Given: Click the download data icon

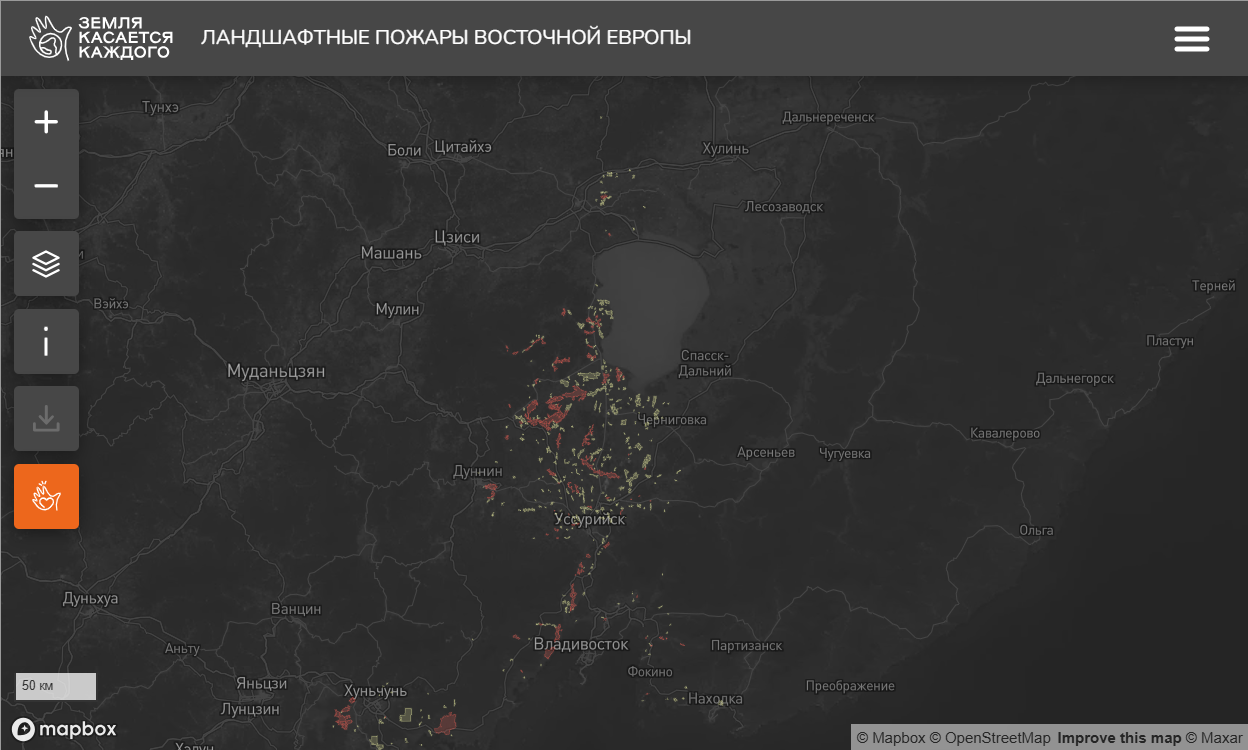Looking at the screenshot, I should (x=46, y=419).
